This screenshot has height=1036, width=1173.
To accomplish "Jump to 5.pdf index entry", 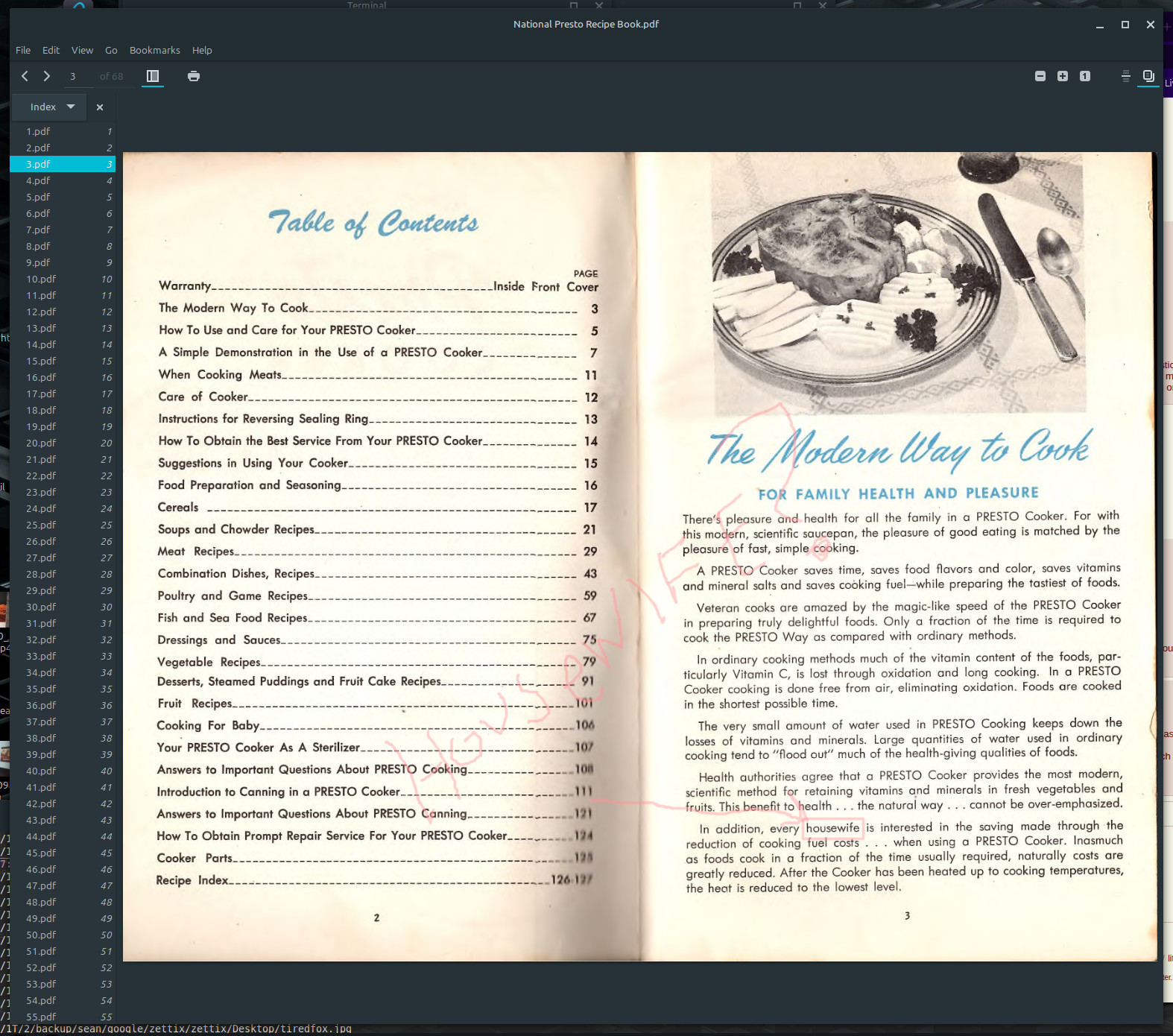I will coord(63,198).
